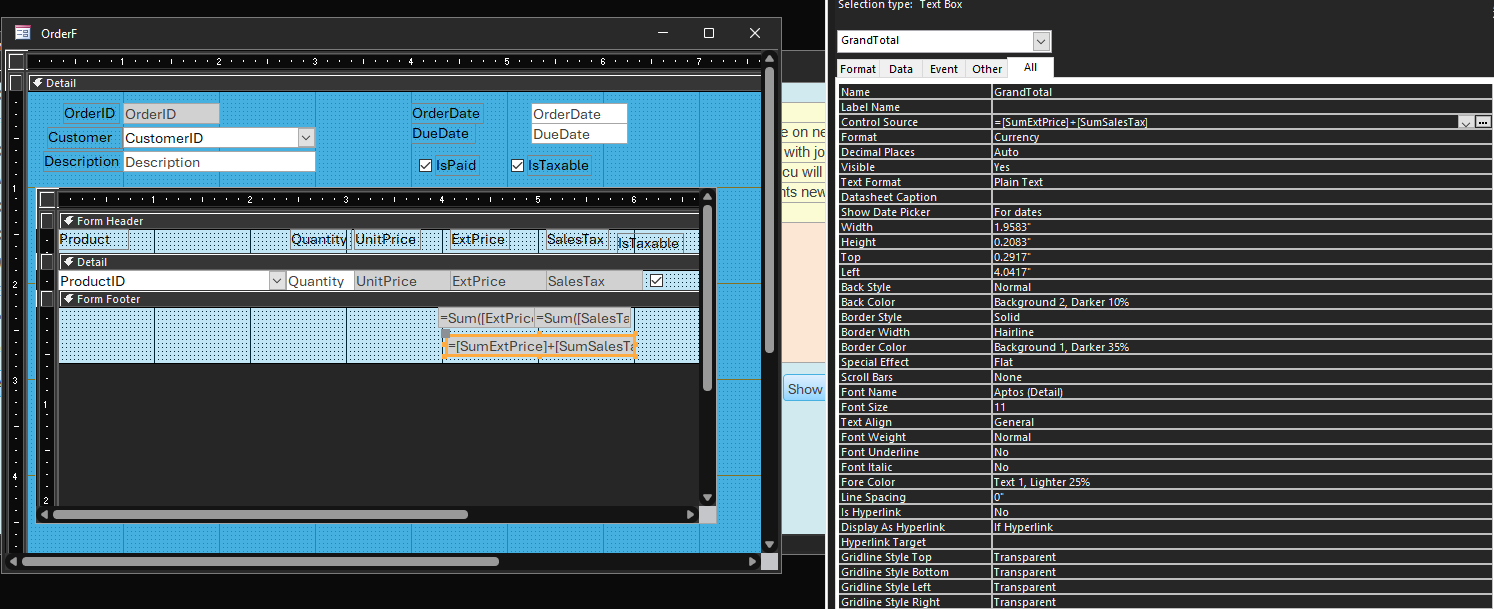Select the GrandTotal text box in Form Footer
This screenshot has width=1494, height=609.
[x=540, y=346]
